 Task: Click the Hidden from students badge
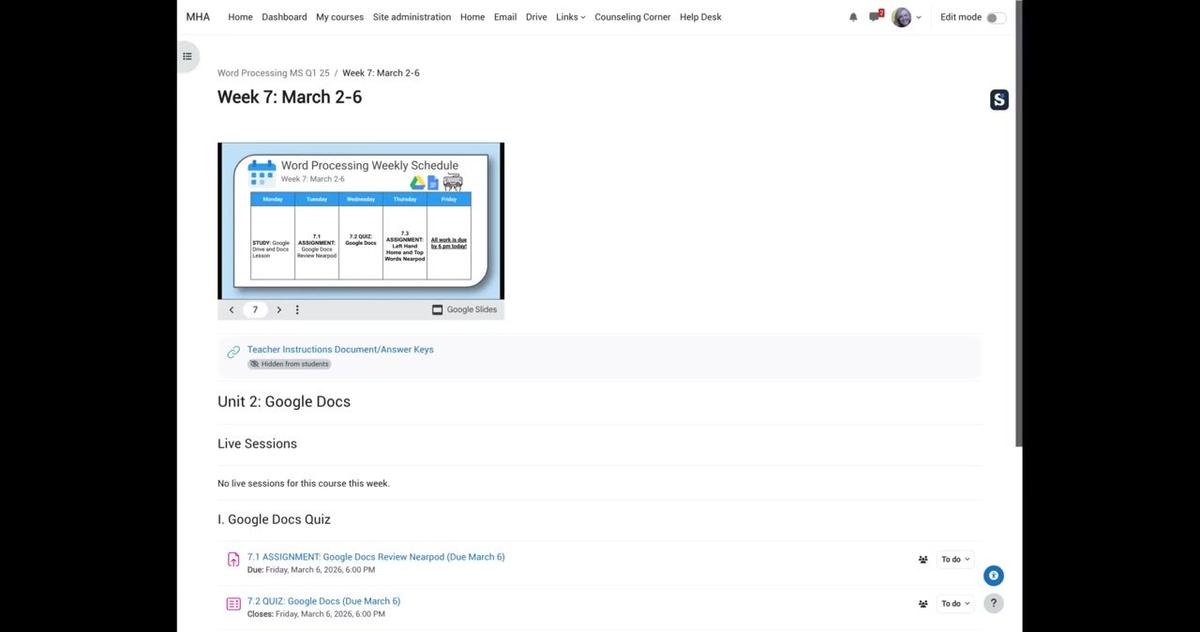pyautogui.click(x=289, y=364)
